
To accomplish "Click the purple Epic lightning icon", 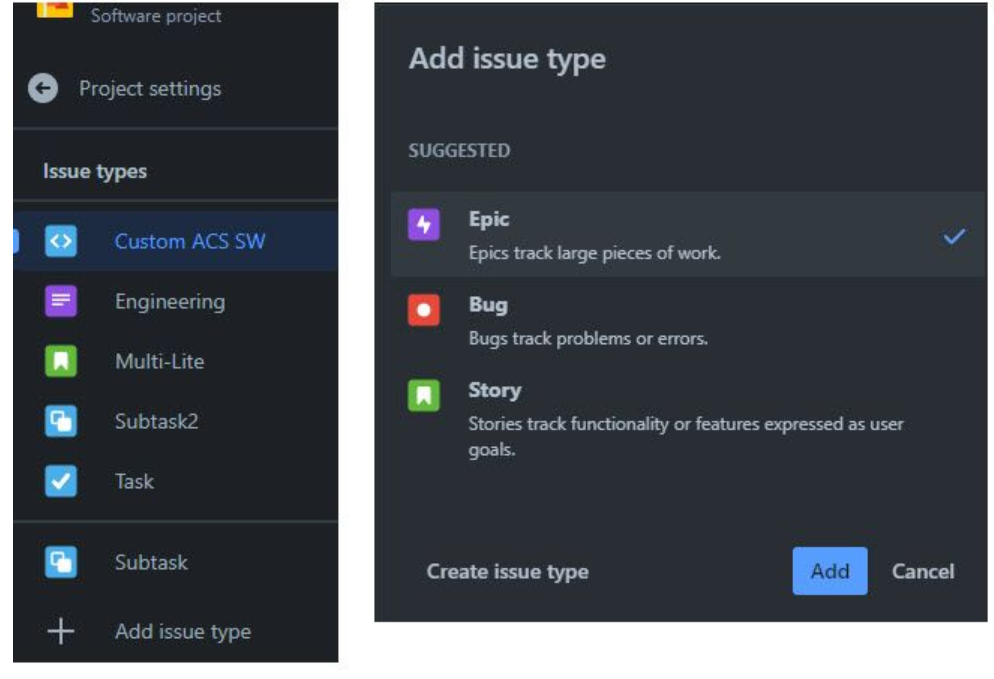I will pyautogui.click(x=423, y=224).
